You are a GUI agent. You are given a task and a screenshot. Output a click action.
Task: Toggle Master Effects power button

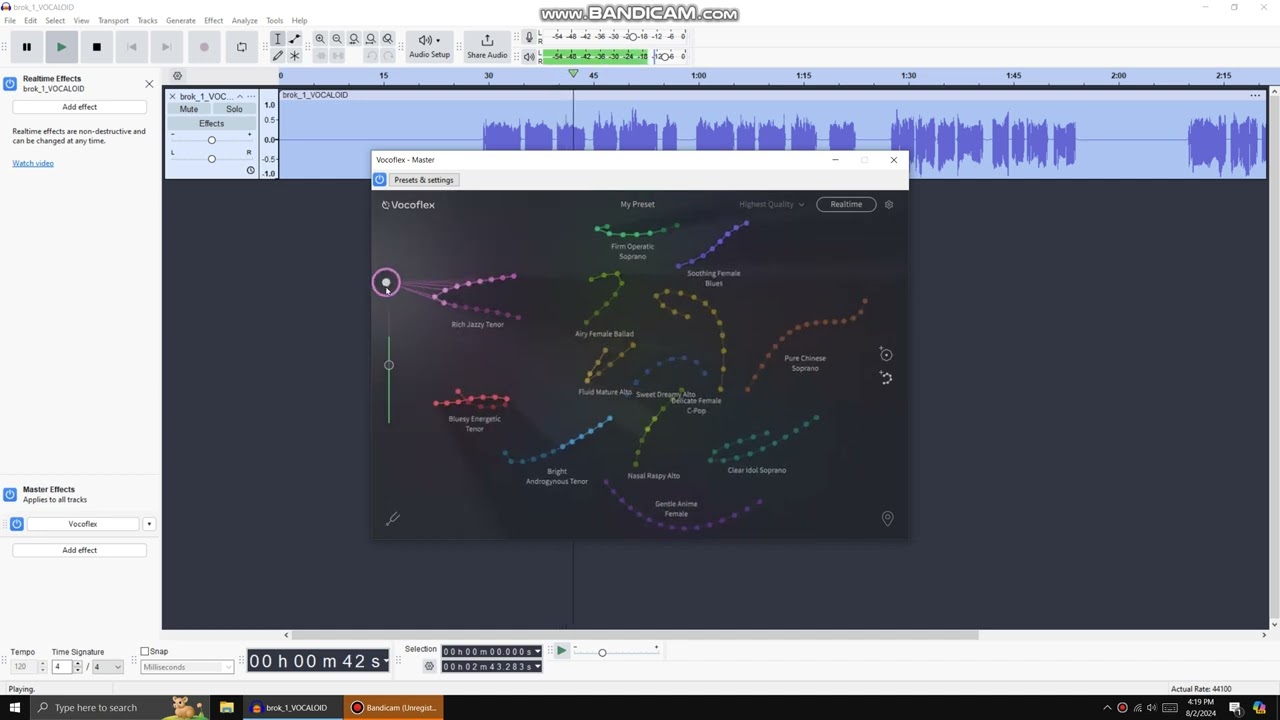point(10,494)
